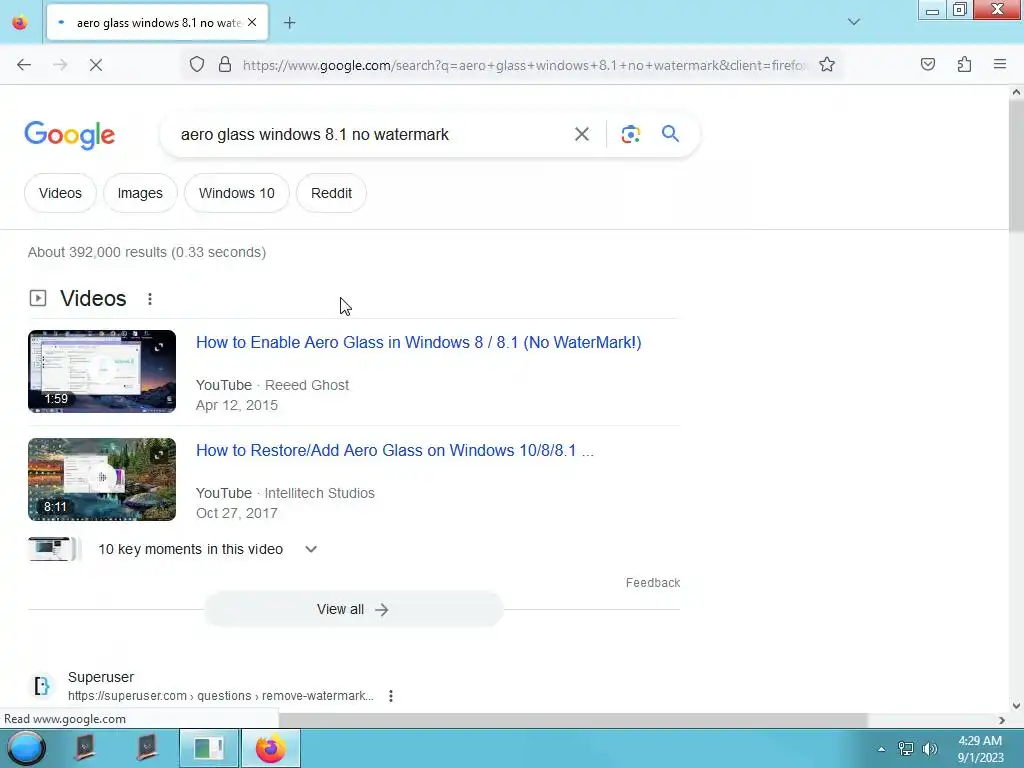Play the 1:59 video thumbnail

click(x=102, y=371)
